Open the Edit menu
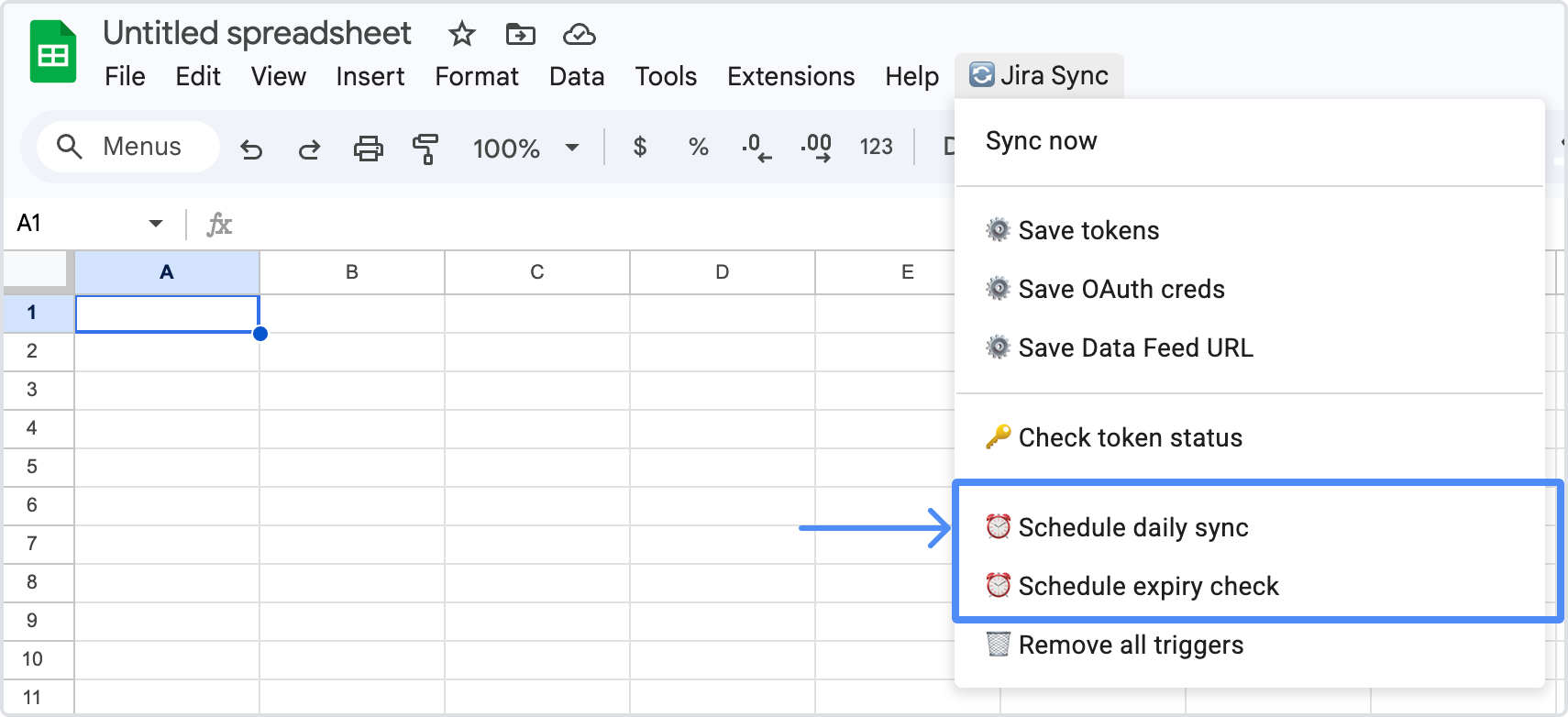1568x717 pixels. tap(198, 76)
